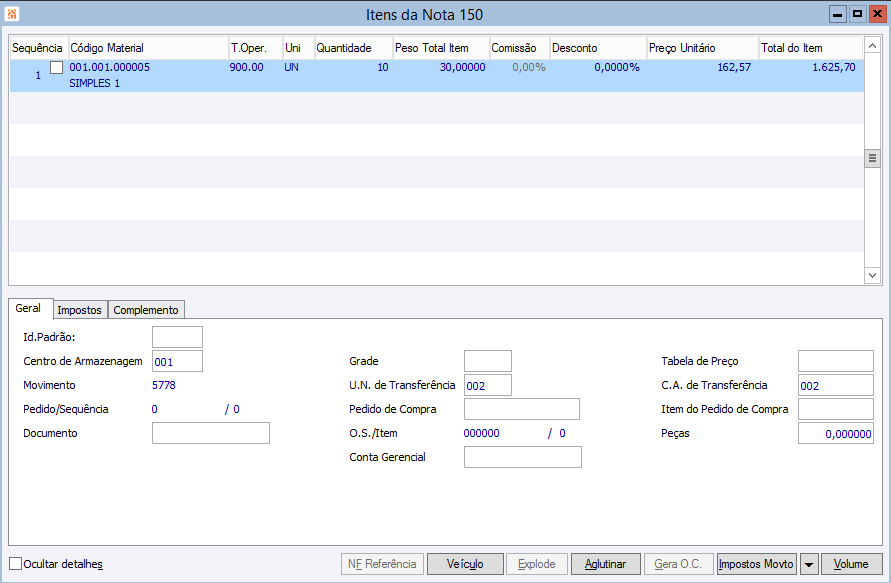Click the Aglutinar button
The width and height of the screenshot is (891, 583).
[605, 564]
